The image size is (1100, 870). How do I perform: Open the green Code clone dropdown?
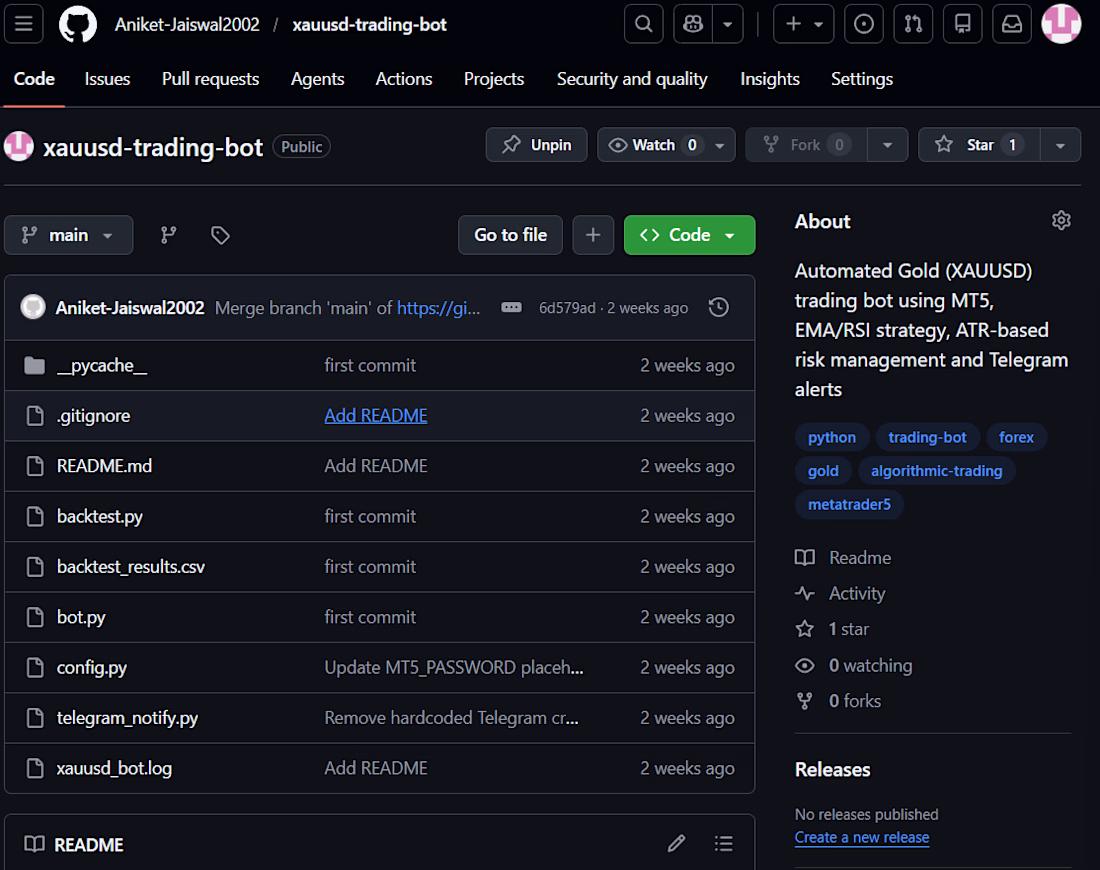pyautogui.click(x=689, y=235)
